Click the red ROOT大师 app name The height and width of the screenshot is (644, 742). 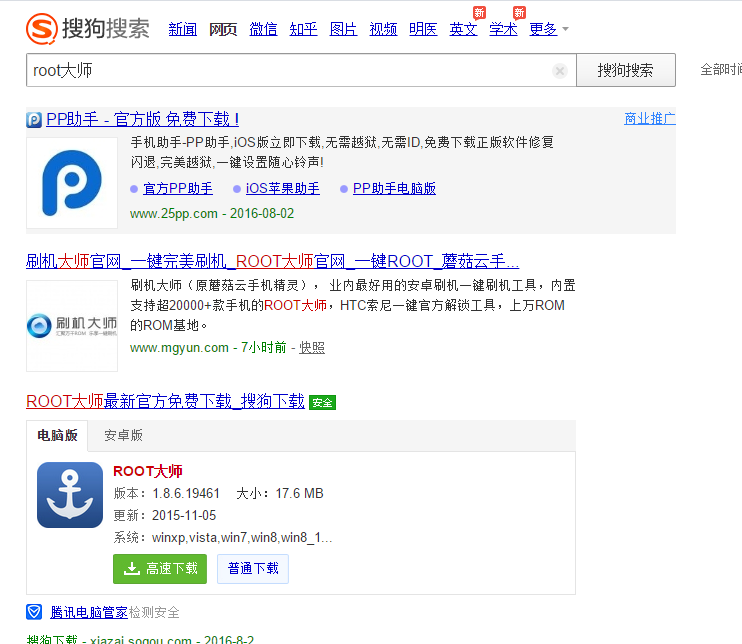[148, 471]
